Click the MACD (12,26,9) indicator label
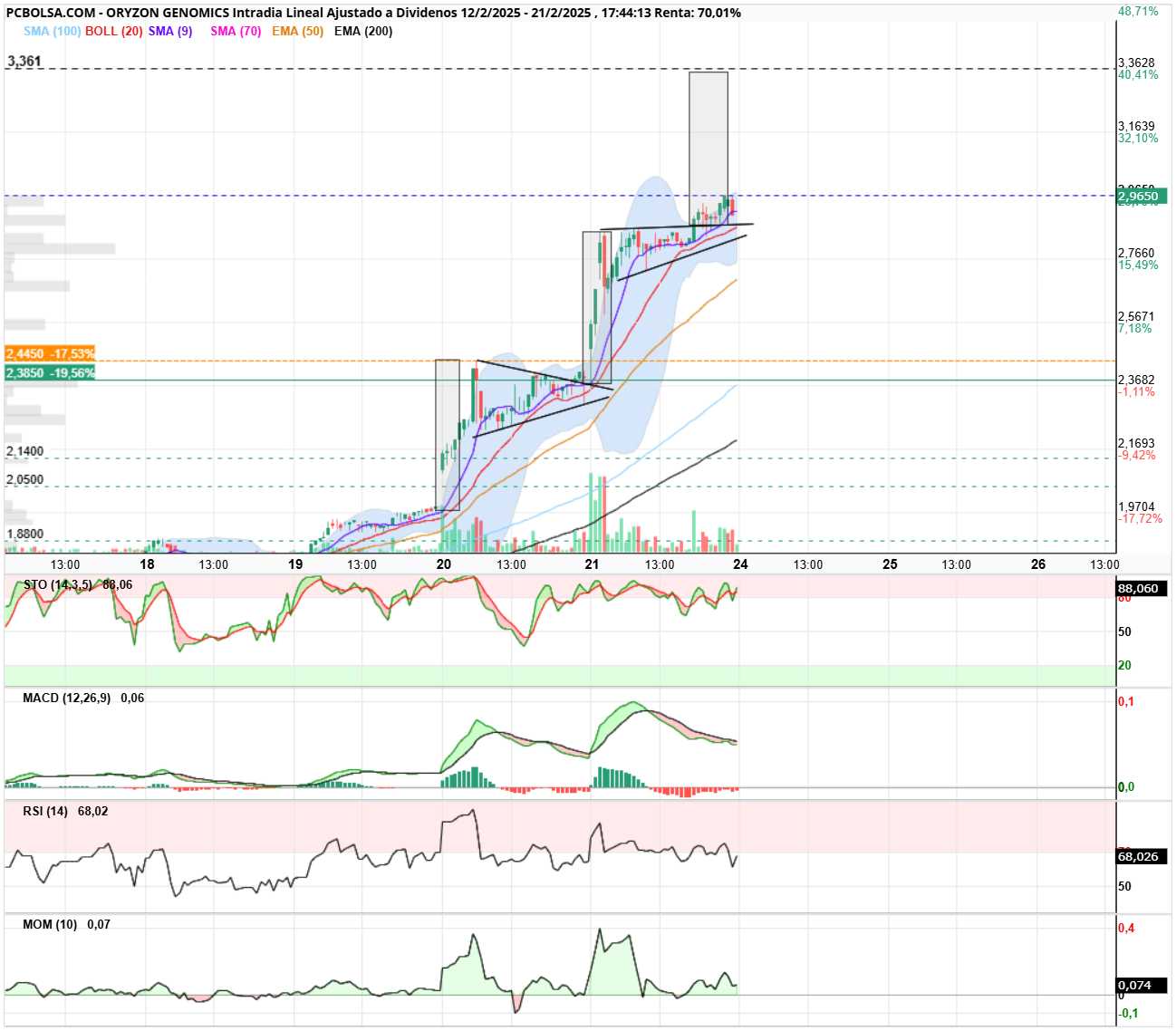Image resolution: width=1176 pixels, height=1031 pixels. 67,698
